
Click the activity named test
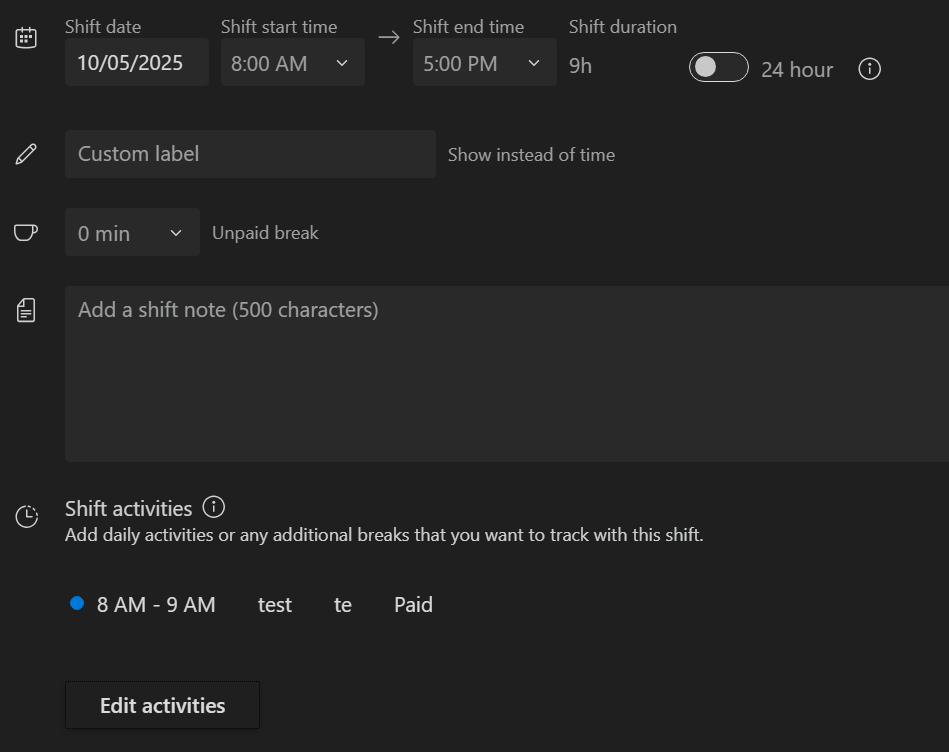(274, 604)
